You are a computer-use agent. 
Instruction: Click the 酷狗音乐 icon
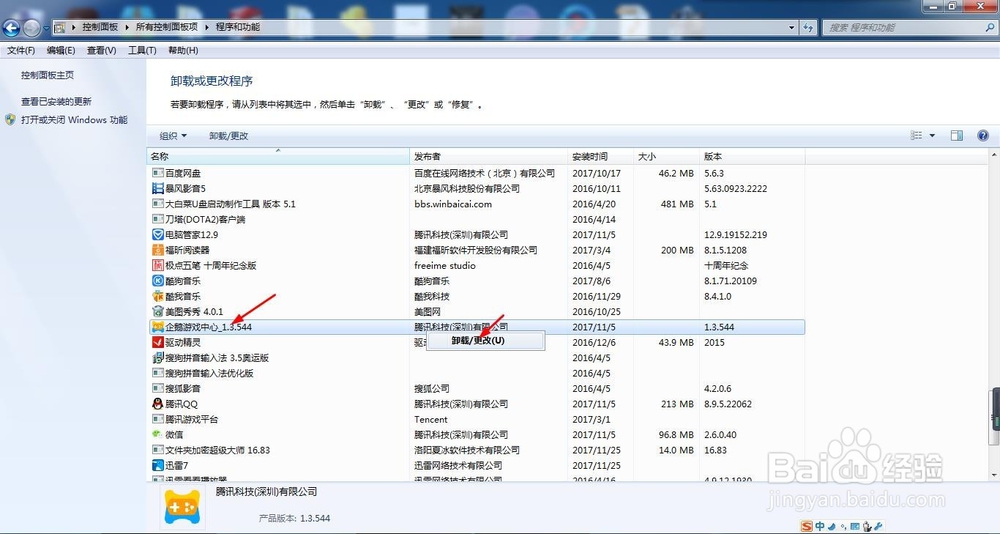(158, 281)
